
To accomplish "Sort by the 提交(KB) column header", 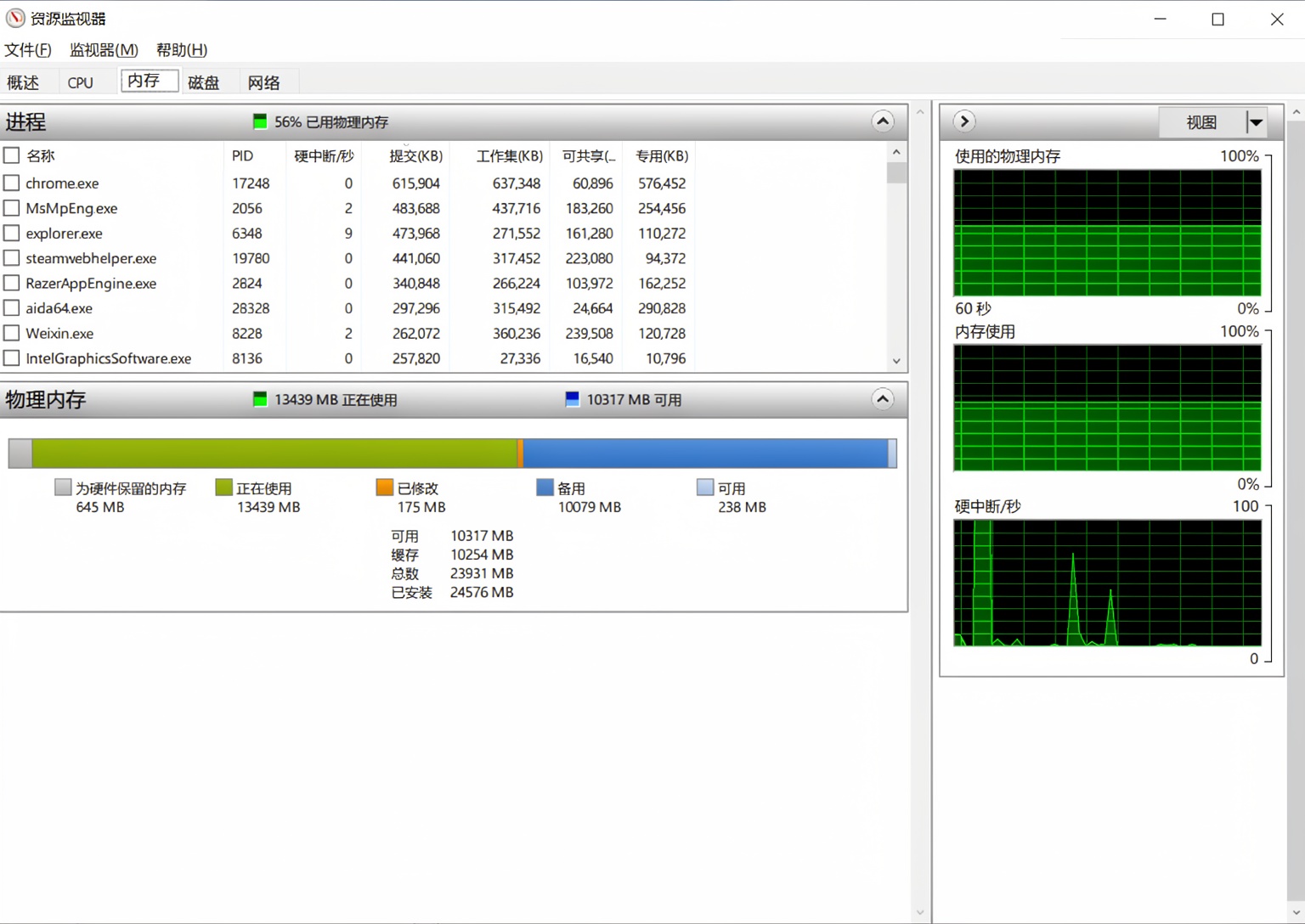I will (415, 155).
